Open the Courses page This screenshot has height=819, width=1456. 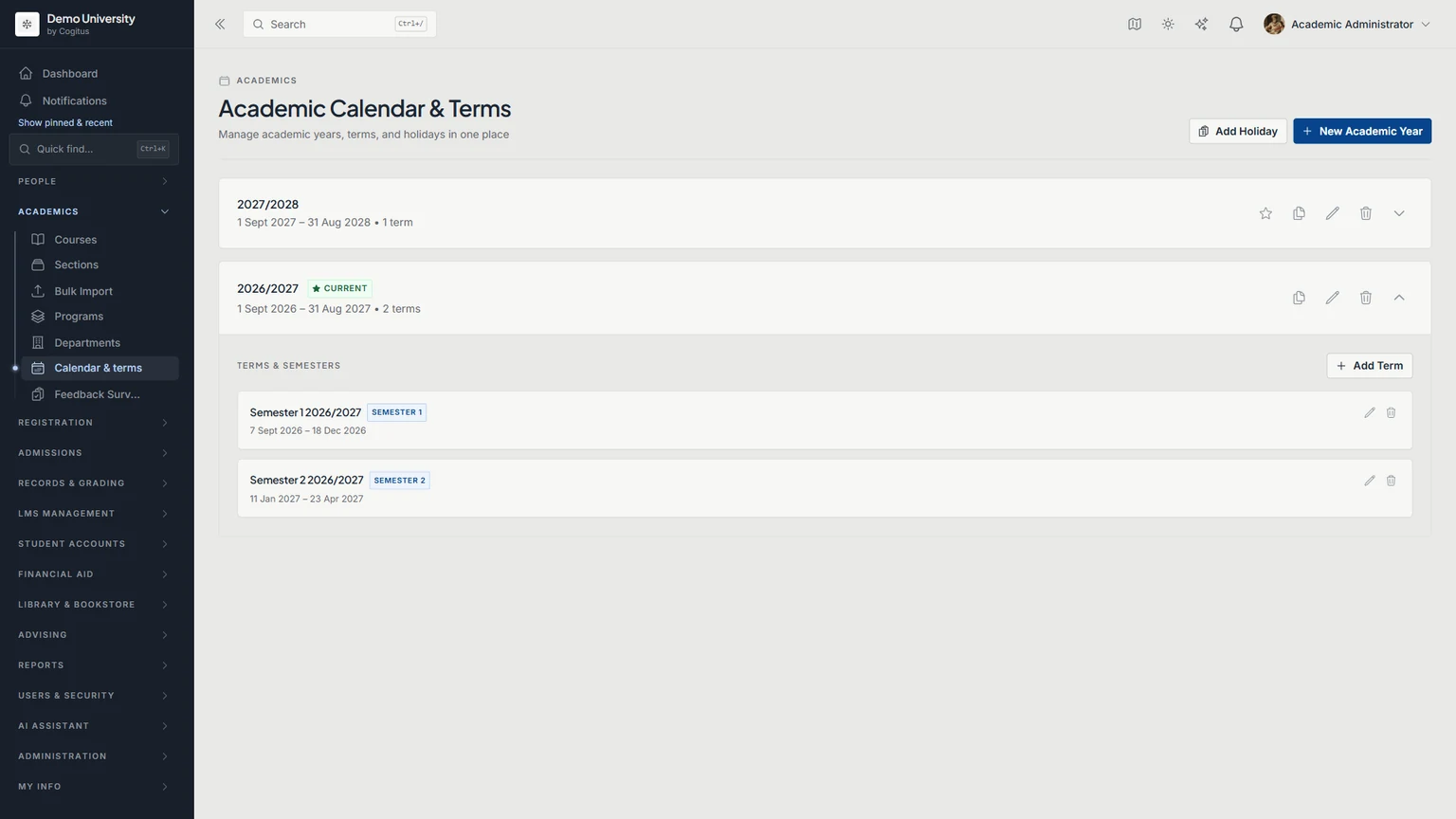[x=100, y=240]
